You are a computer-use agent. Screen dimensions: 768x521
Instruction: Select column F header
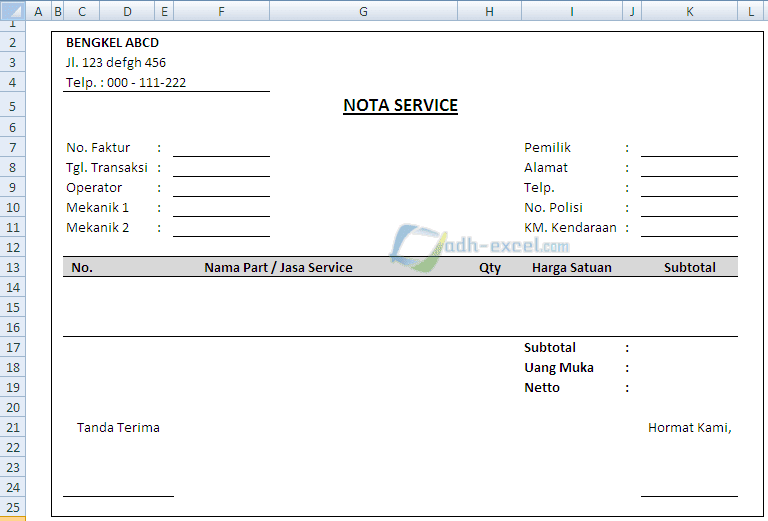[221, 11]
